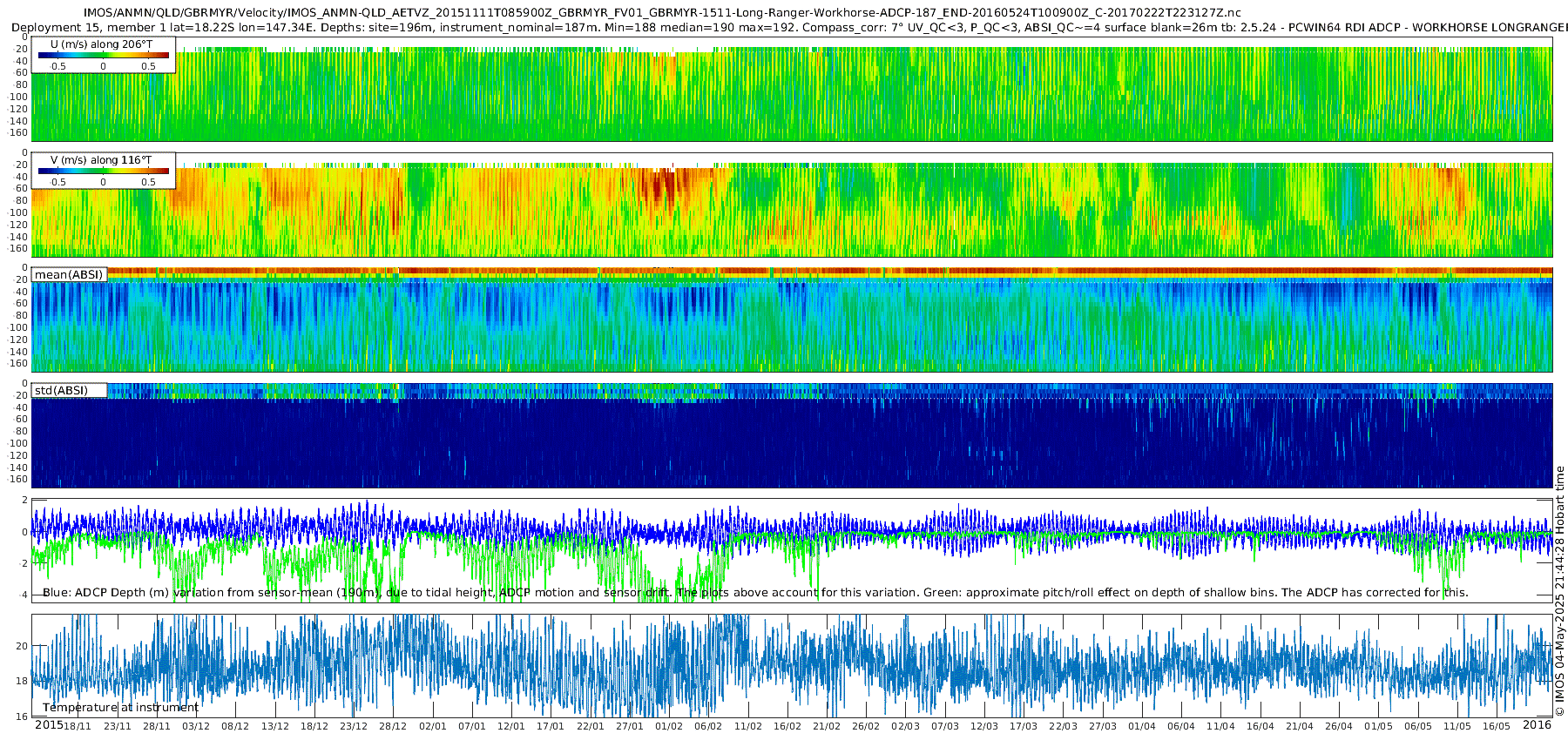Image resolution: width=1568 pixels, height=740 pixels.
Task: Click the V velocity colorbar
Action: (104, 172)
